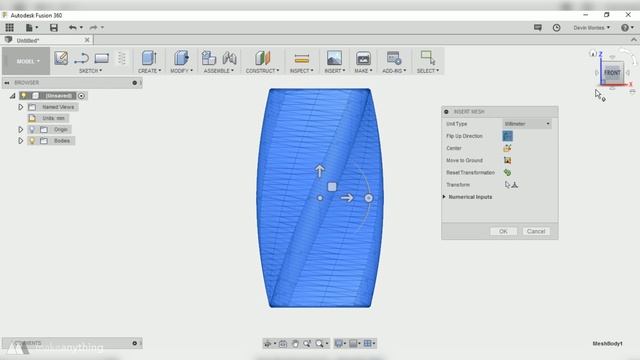Collapse the INSERT MESH dialog header
This screenshot has width=640, height=360.
point(447,111)
